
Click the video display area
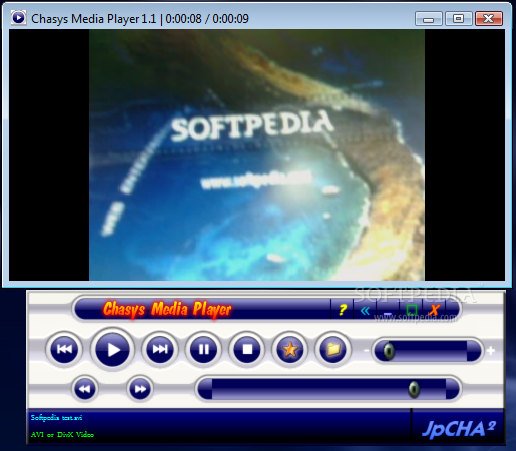click(x=257, y=155)
